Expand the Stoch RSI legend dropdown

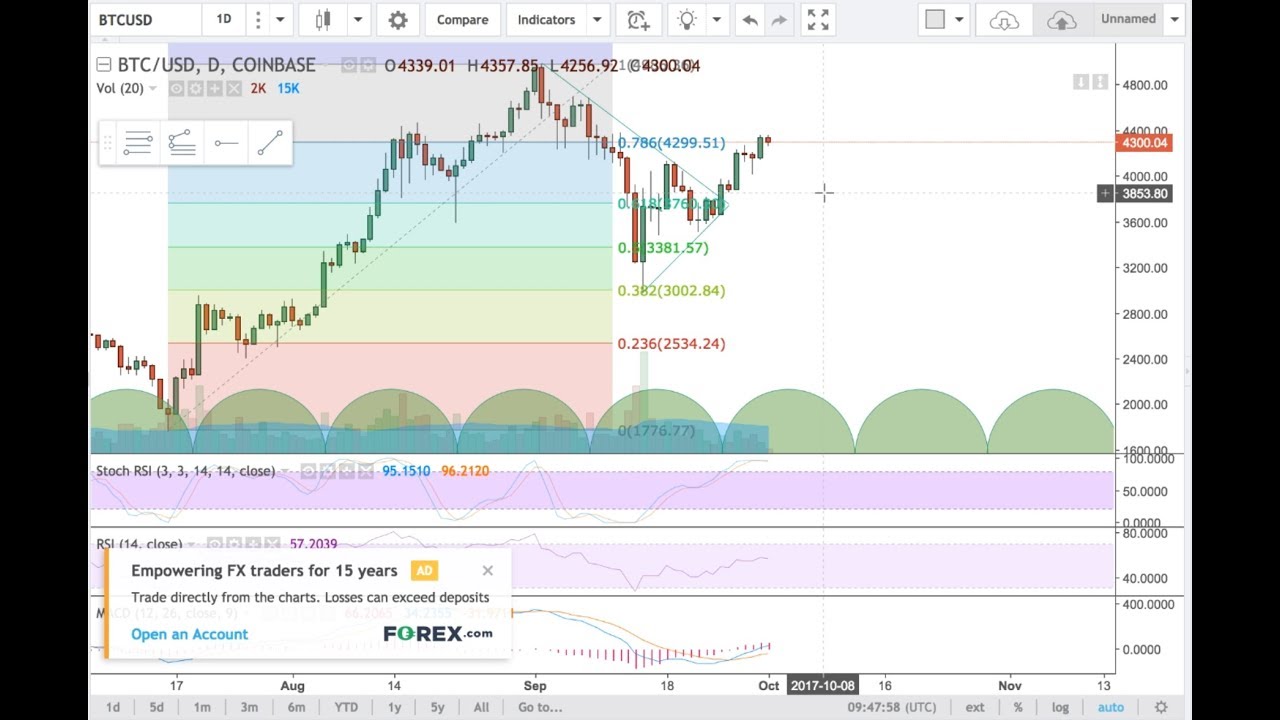click(285, 471)
